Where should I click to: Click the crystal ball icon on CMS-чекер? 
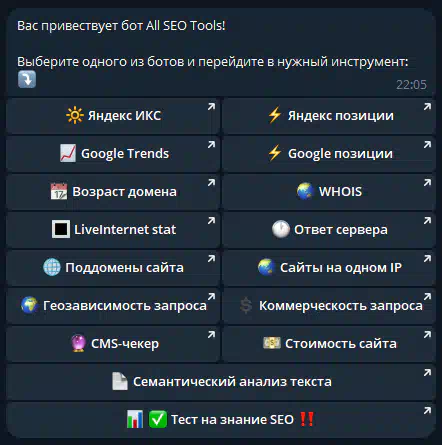(78, 343)
